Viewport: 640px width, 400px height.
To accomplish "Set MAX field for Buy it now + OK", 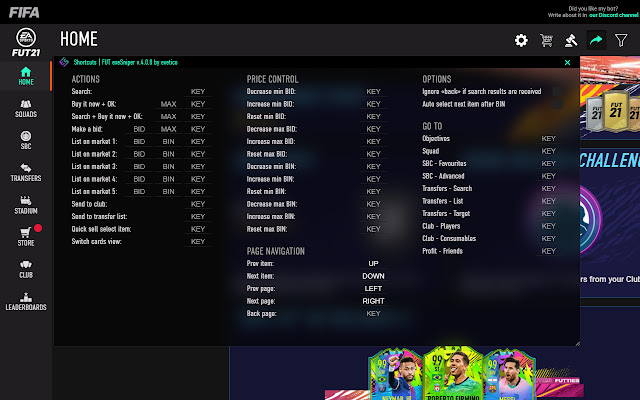I will pyautogui.click(x=168, y=104).
